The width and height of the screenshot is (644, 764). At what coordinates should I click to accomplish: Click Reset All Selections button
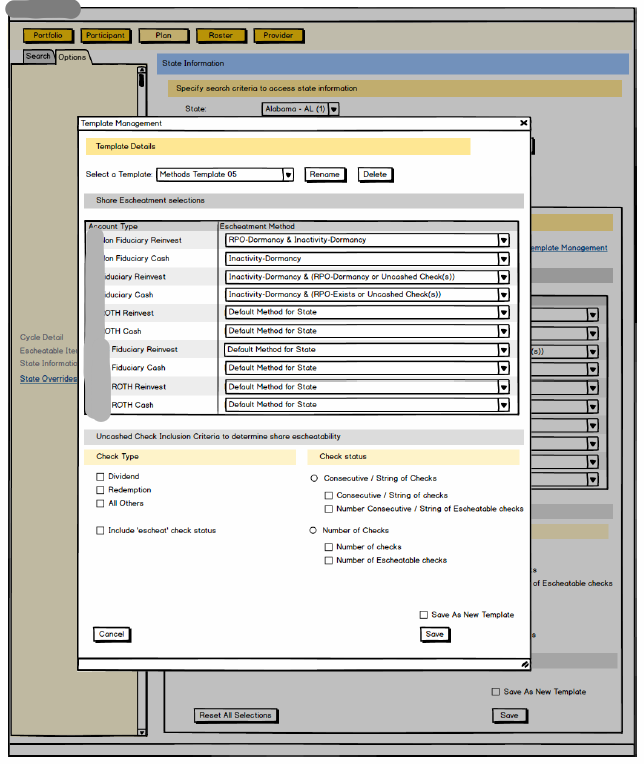(235, 715)
